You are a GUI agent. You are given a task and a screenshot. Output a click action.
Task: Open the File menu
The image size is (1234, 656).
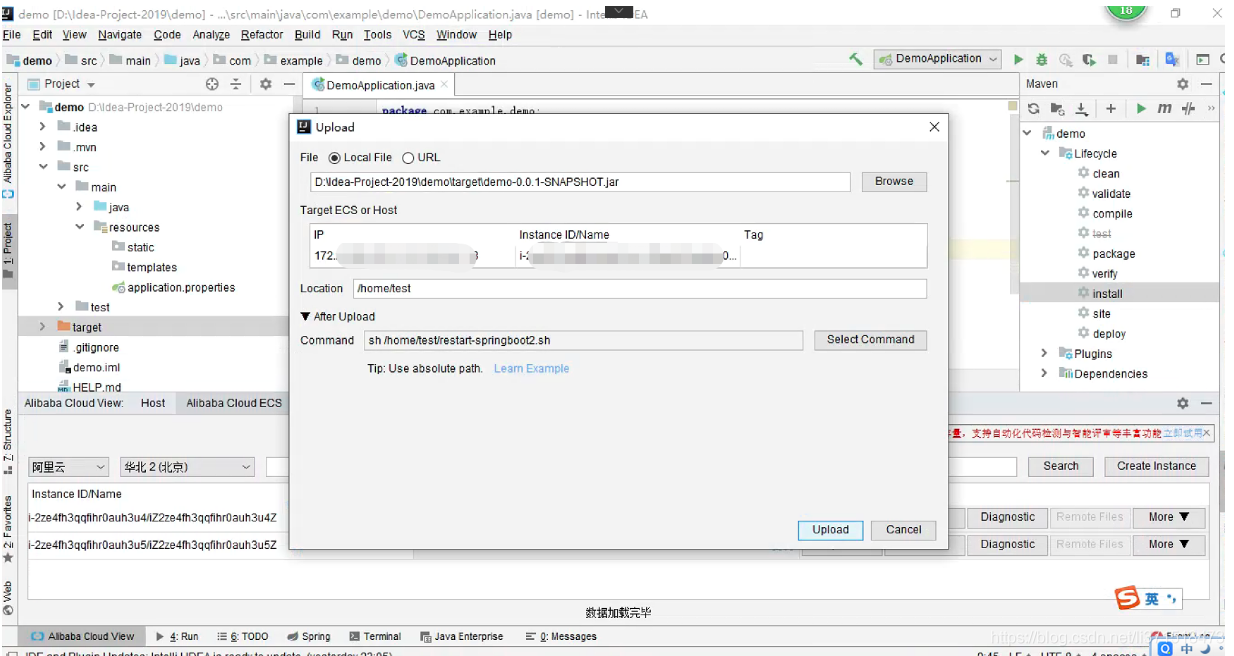click(12, 35)
